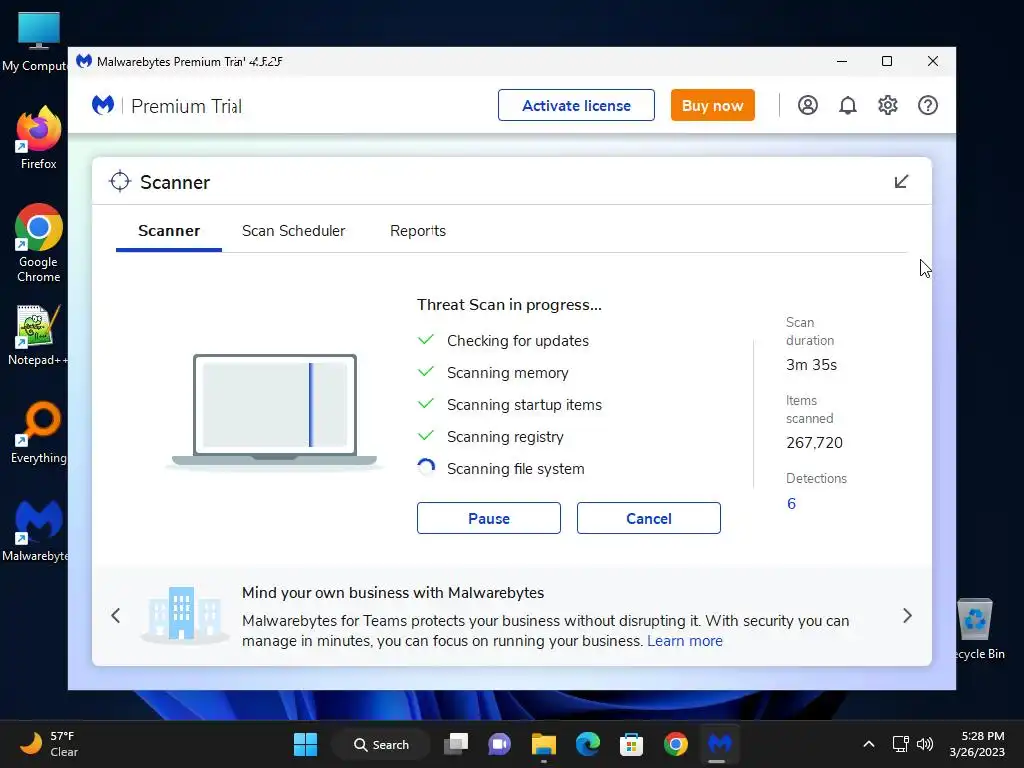Click the Activate license button
Screen dimensions: 1024x768
576,105
